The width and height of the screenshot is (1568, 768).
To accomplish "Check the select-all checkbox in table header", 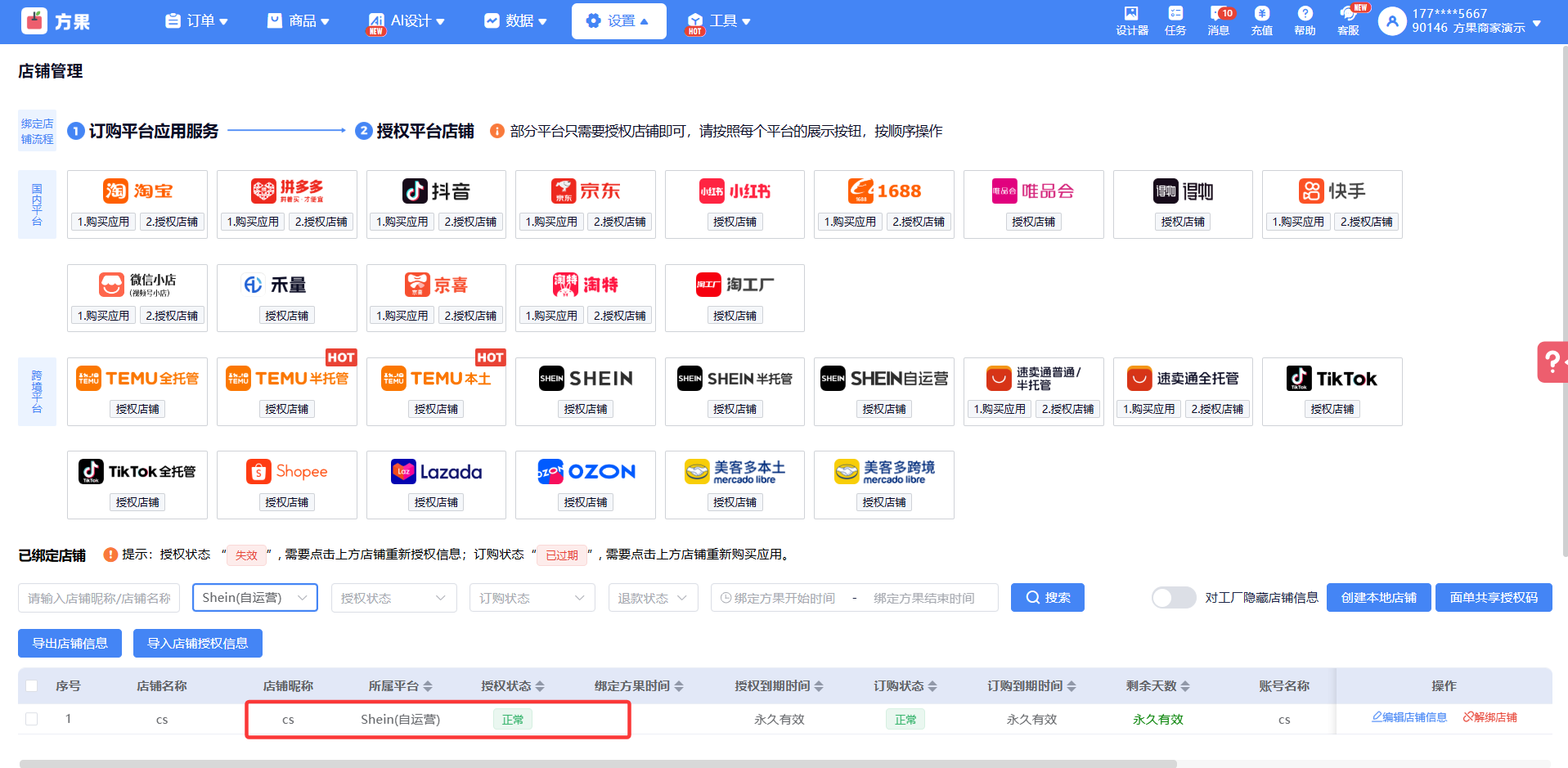I will [32, 686].
